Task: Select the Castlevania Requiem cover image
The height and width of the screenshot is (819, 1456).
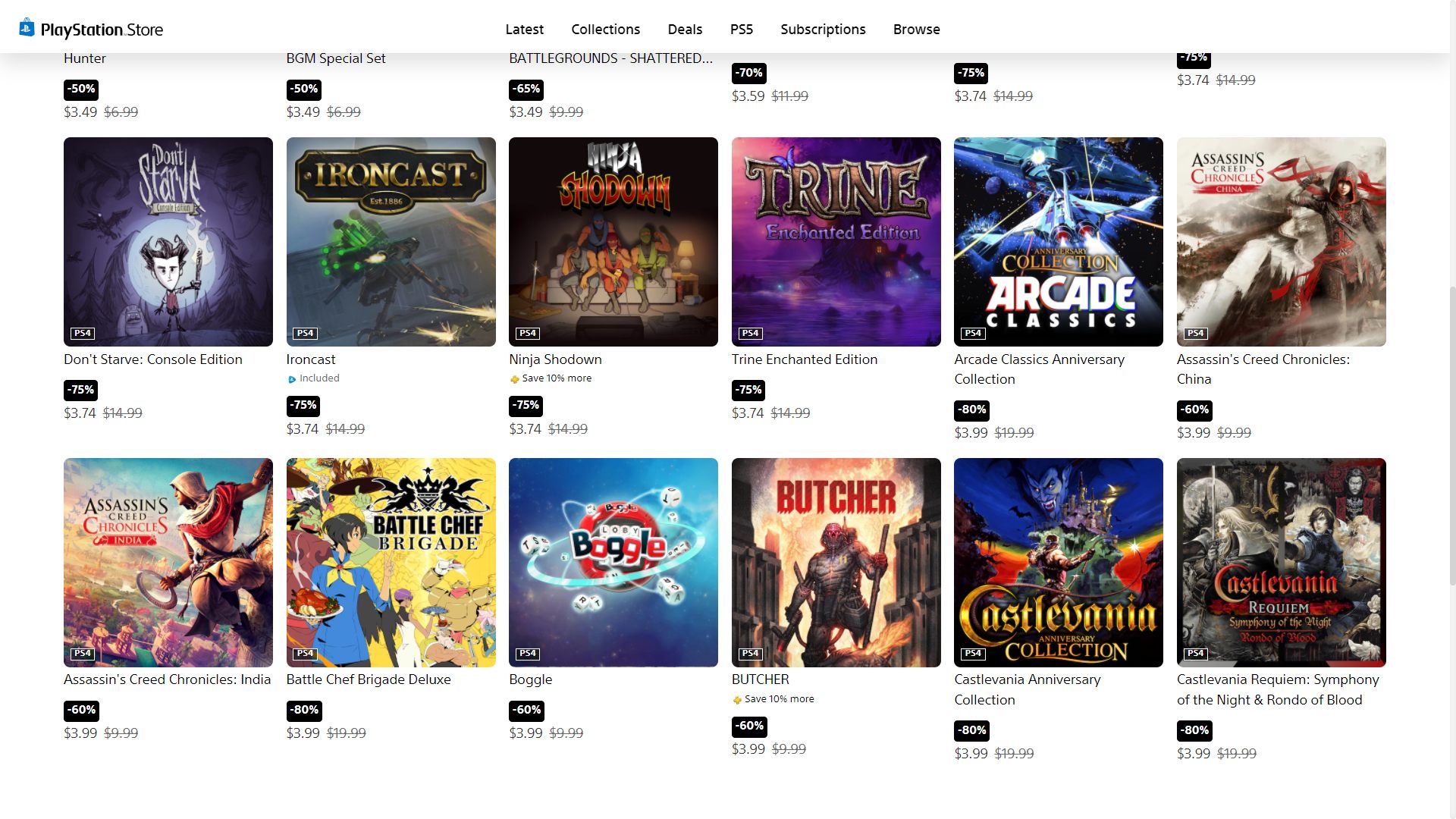Action: pos(1282,563)
